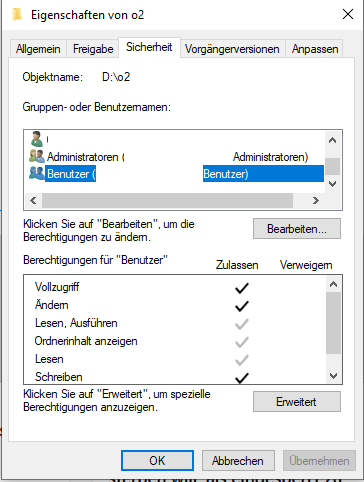
Task: Click user list scroll down arrow
Action: coord(332,184)
